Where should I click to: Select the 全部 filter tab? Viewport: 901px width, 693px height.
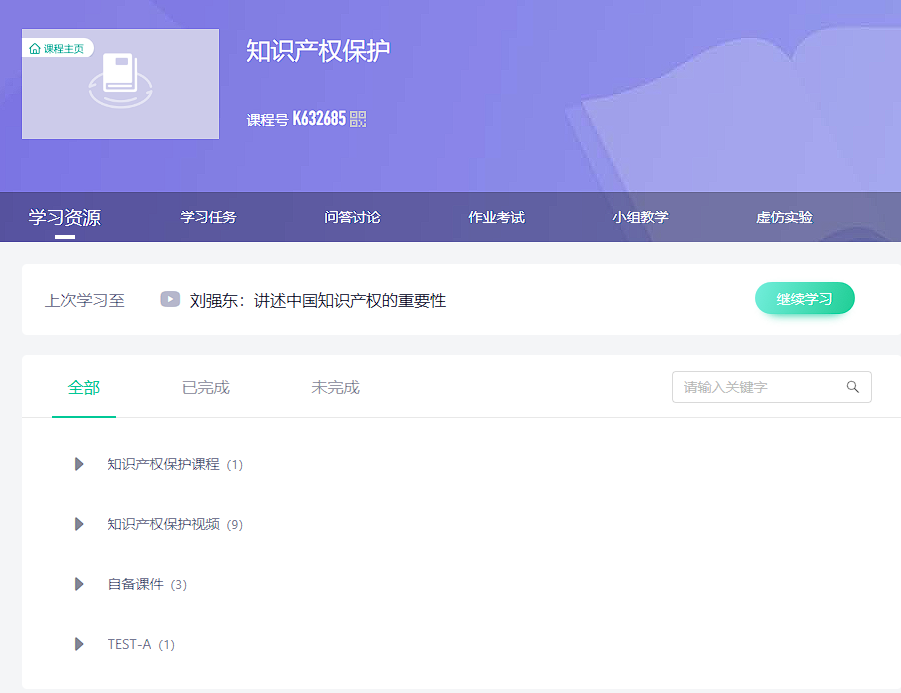tap(84, 388)
